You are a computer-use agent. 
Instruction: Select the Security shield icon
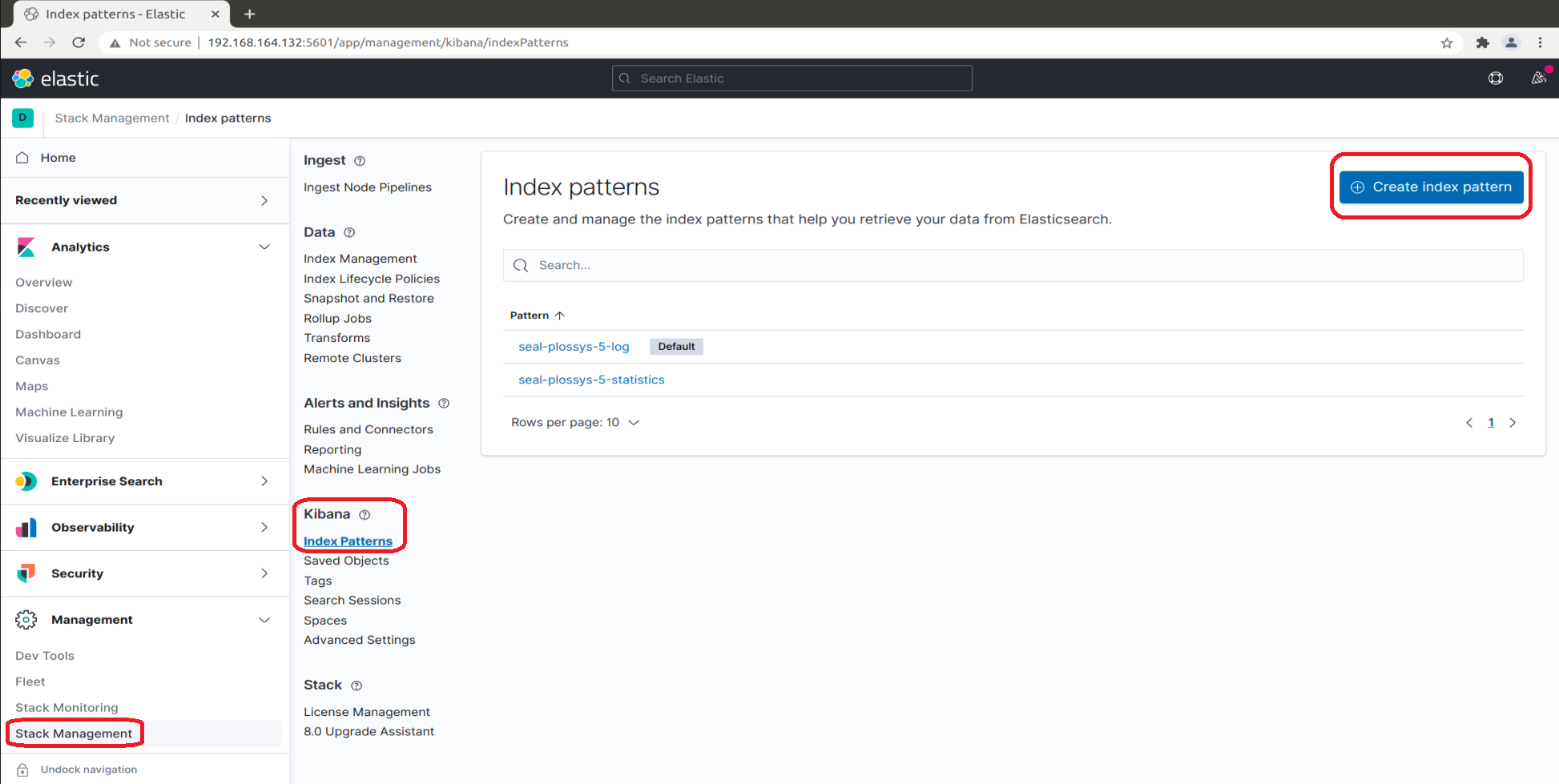26,573
